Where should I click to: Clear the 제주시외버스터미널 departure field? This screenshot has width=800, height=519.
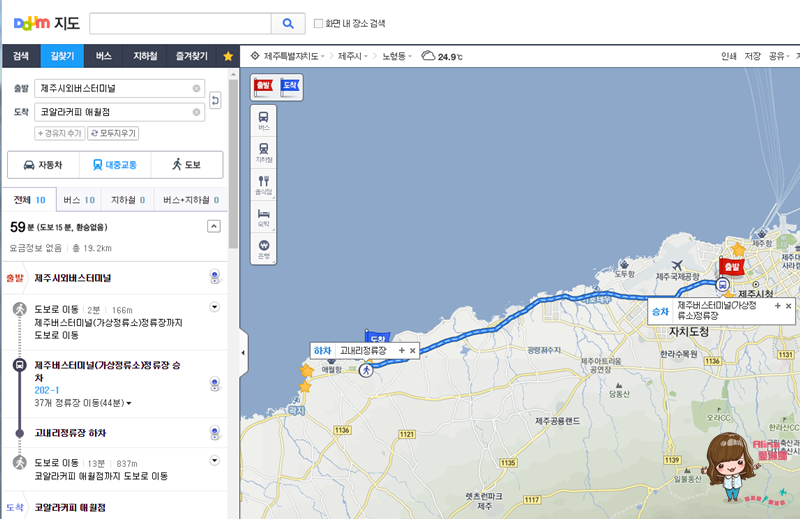[x=196, y=88]
